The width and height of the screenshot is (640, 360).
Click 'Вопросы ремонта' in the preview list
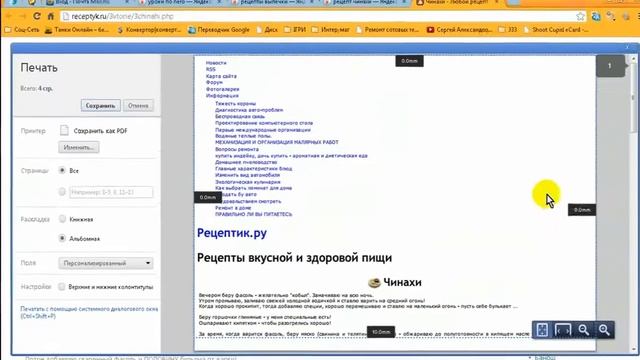pyautogui.click(x=237, y=149)
